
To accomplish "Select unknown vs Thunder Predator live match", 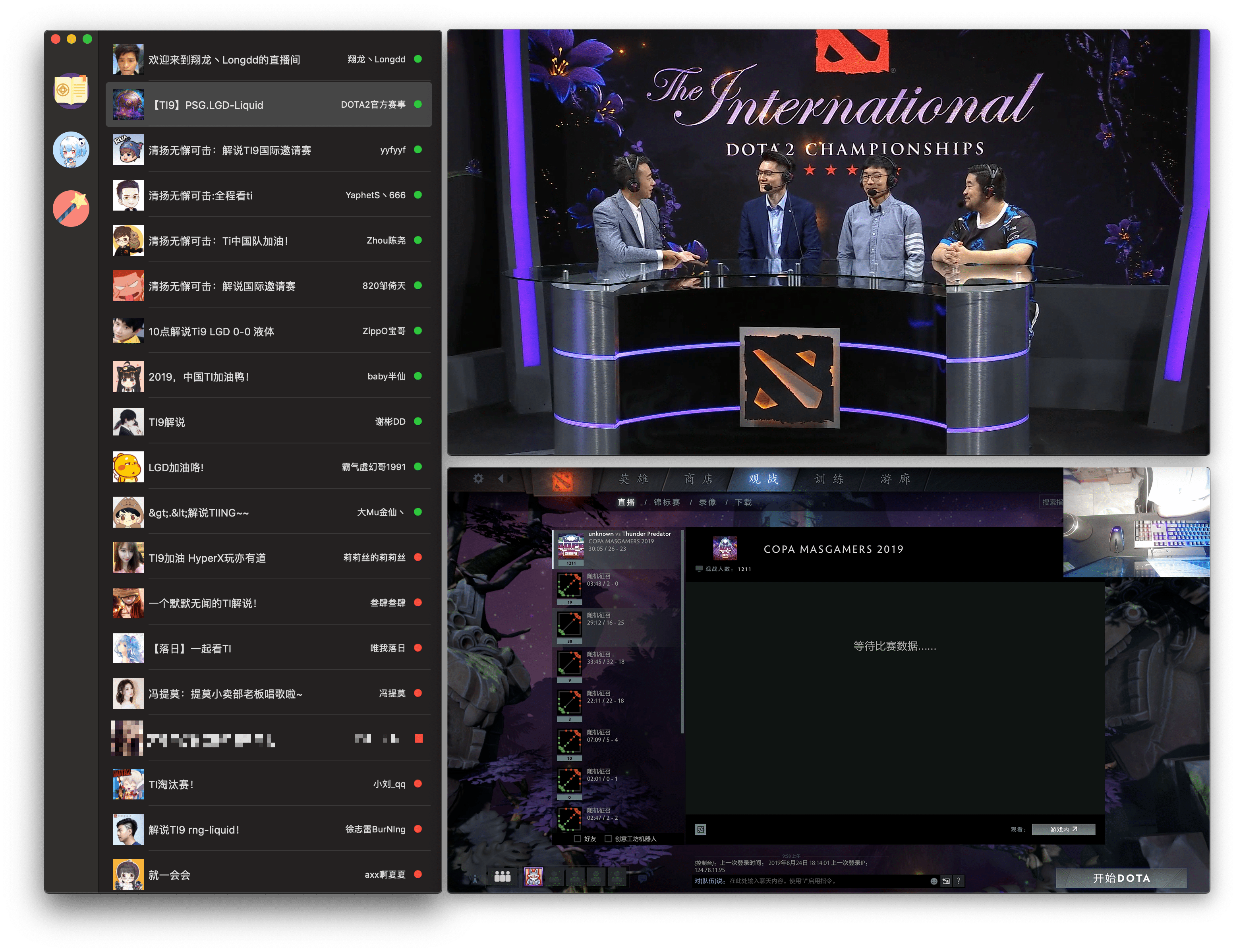I will click(616, 549).
